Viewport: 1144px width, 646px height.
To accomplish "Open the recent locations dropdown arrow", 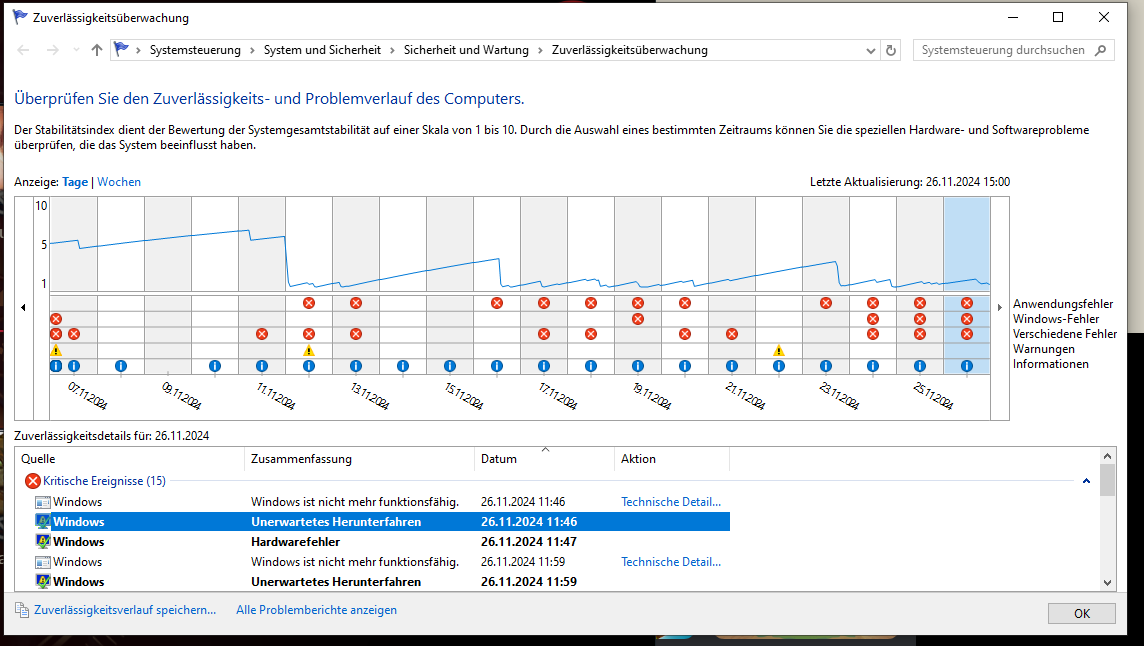I will tap(76, 50).
